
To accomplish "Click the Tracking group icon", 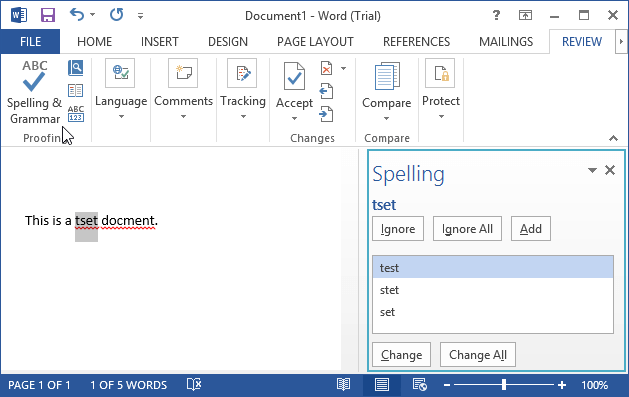I will pyautogui.click(x=242, y=73).
